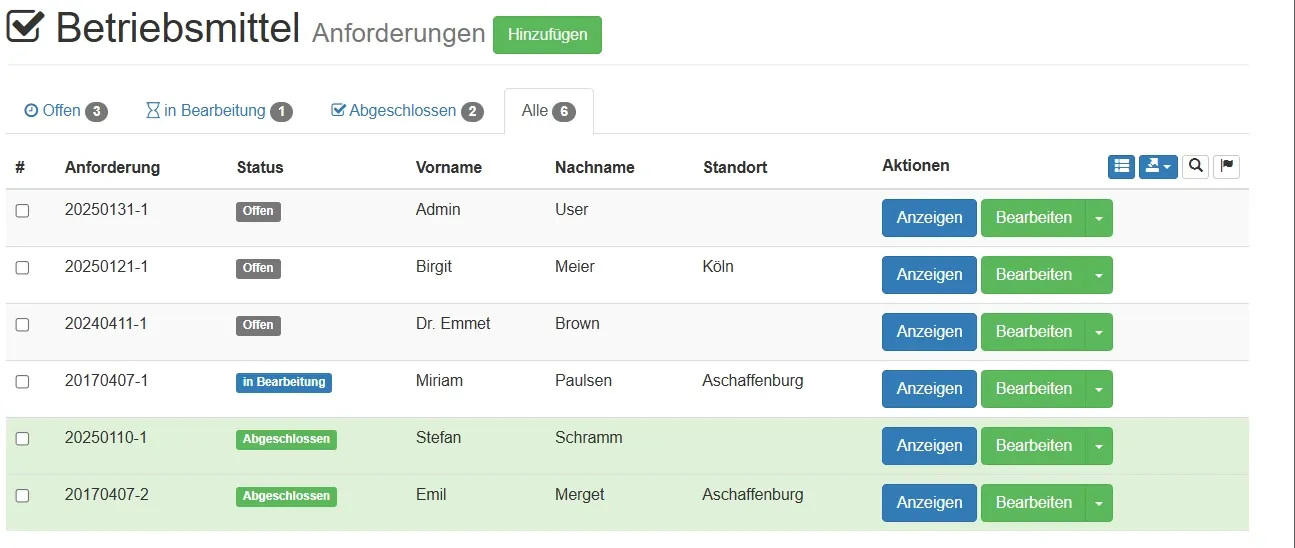Image resolution: width=1295 pixels, height=548 pixels.
Task: Click Bearbeiten for Stefan Schramm
Action: (1033, 446)
